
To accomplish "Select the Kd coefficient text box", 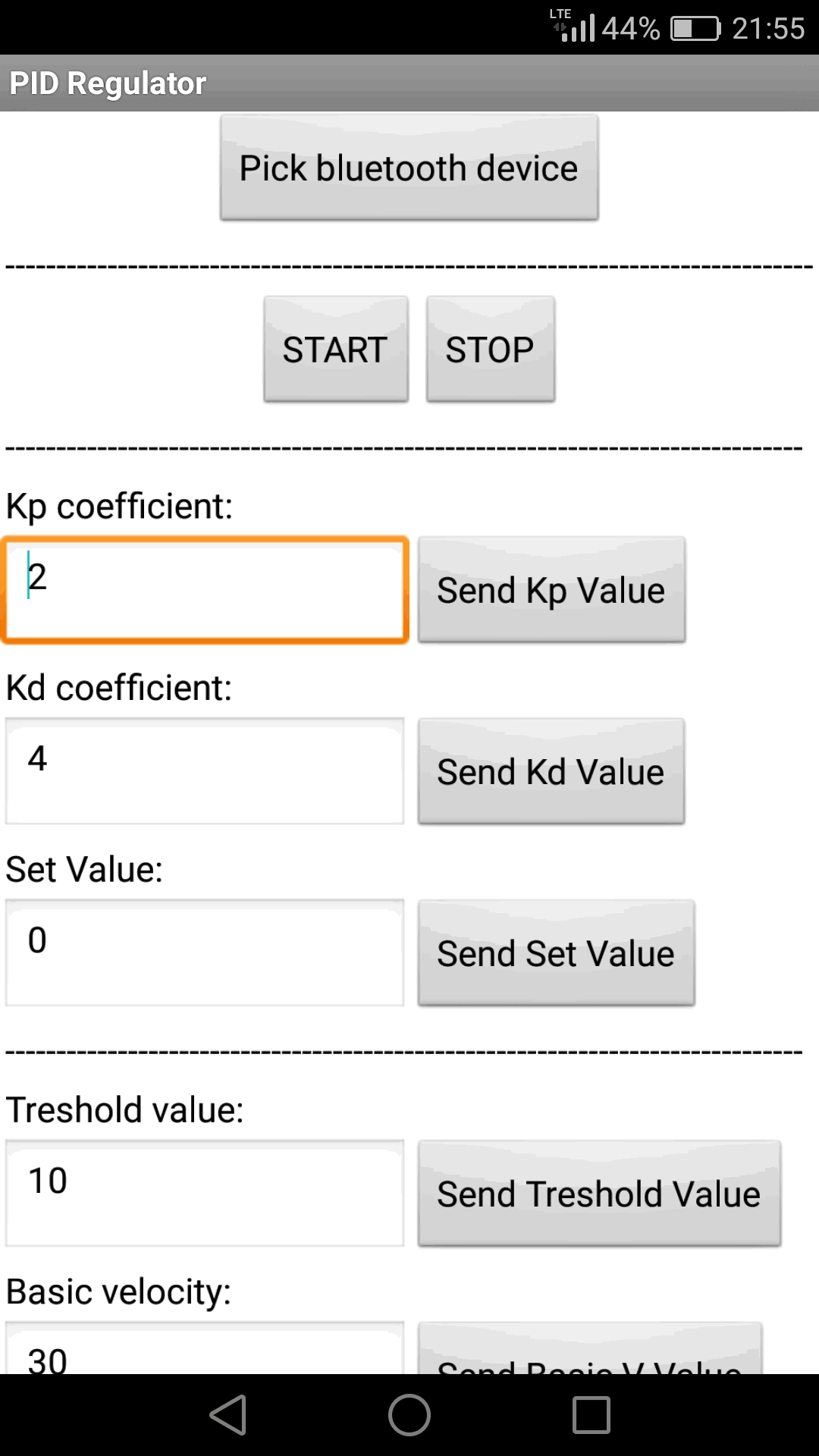I will 205,771.
